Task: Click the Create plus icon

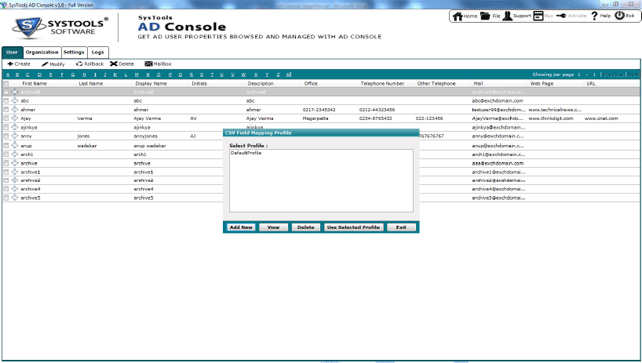Action: pyautogui.click(x=10, y=64)
